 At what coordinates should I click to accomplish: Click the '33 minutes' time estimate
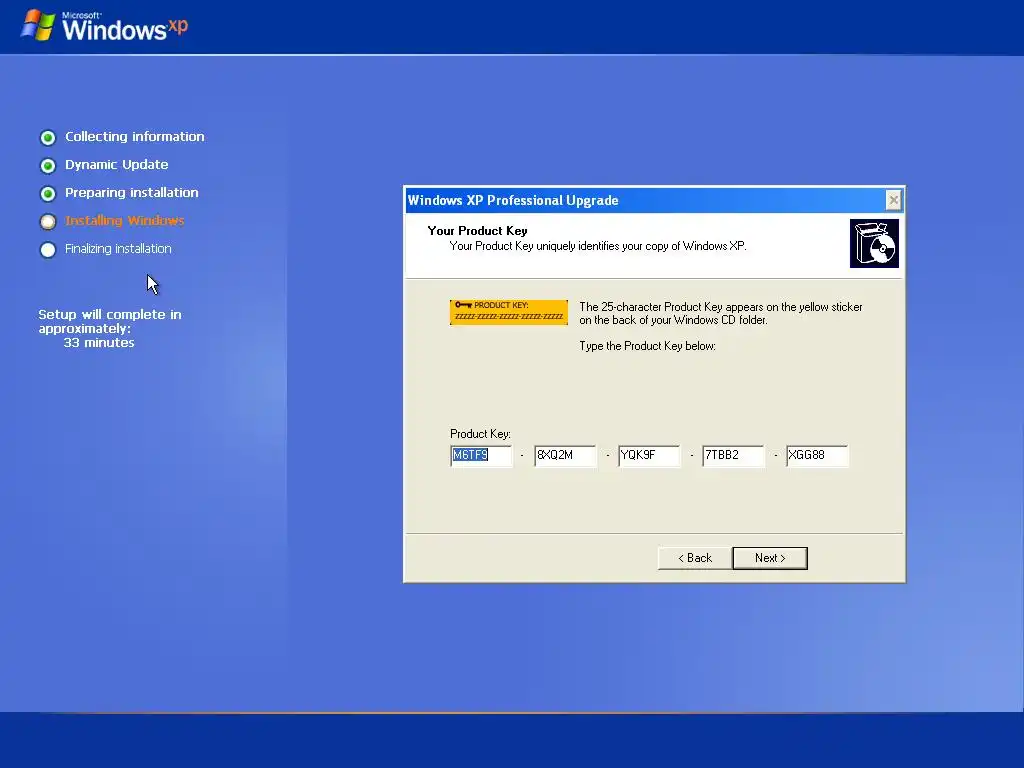coord(99,342)
